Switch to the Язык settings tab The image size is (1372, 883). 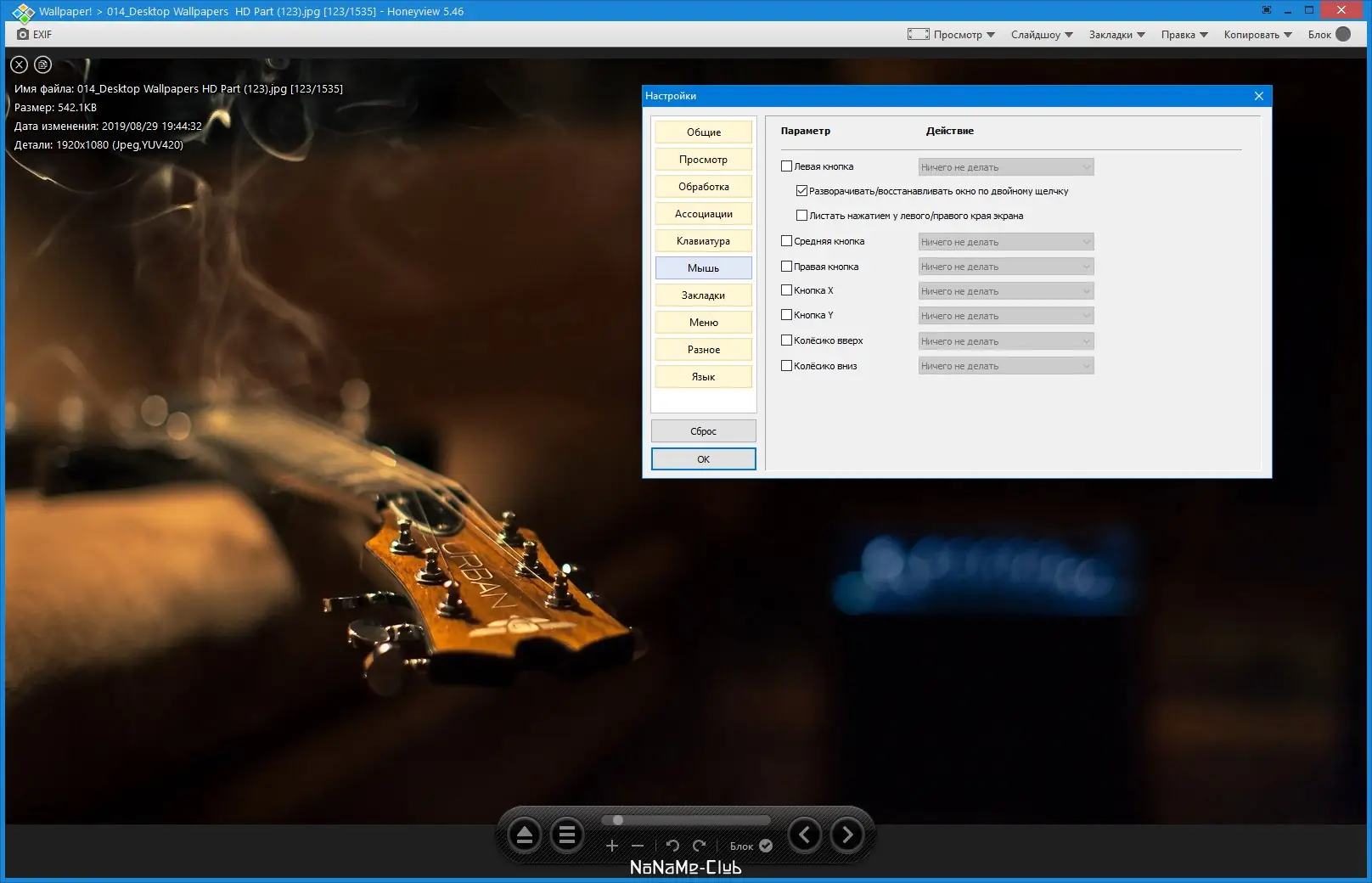click(704, 377)
